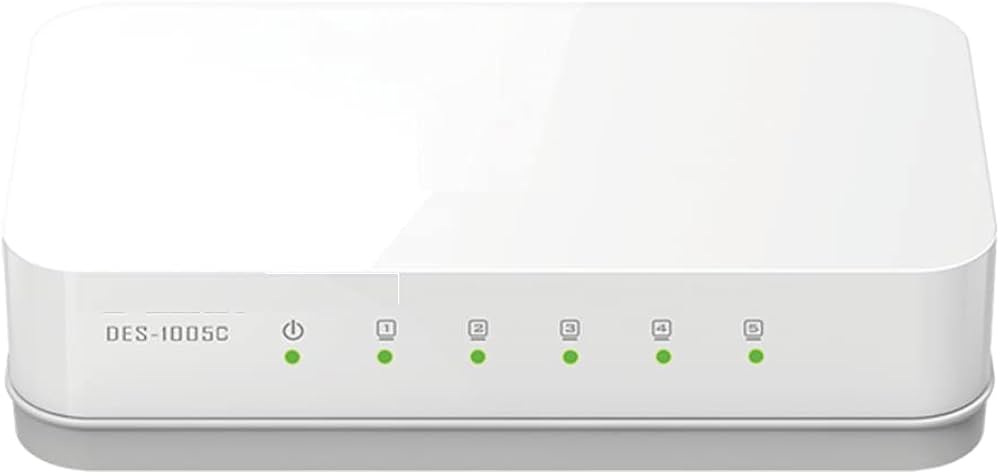The height and width of the screenshot is (475, 1000).
Task: Click the port 1 computer icon
Action: point(385,330)
